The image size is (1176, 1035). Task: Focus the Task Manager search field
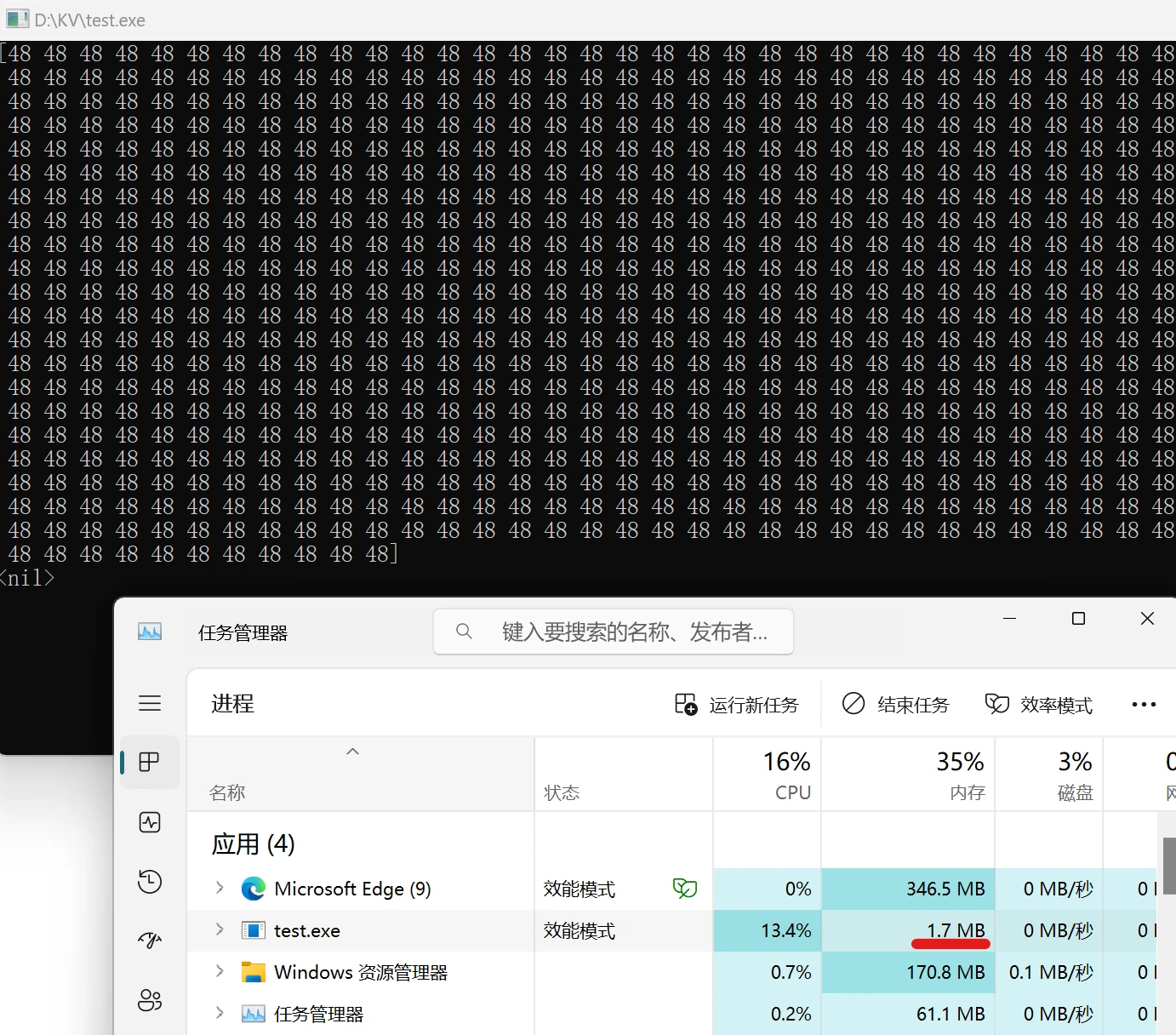pos(614,632)
